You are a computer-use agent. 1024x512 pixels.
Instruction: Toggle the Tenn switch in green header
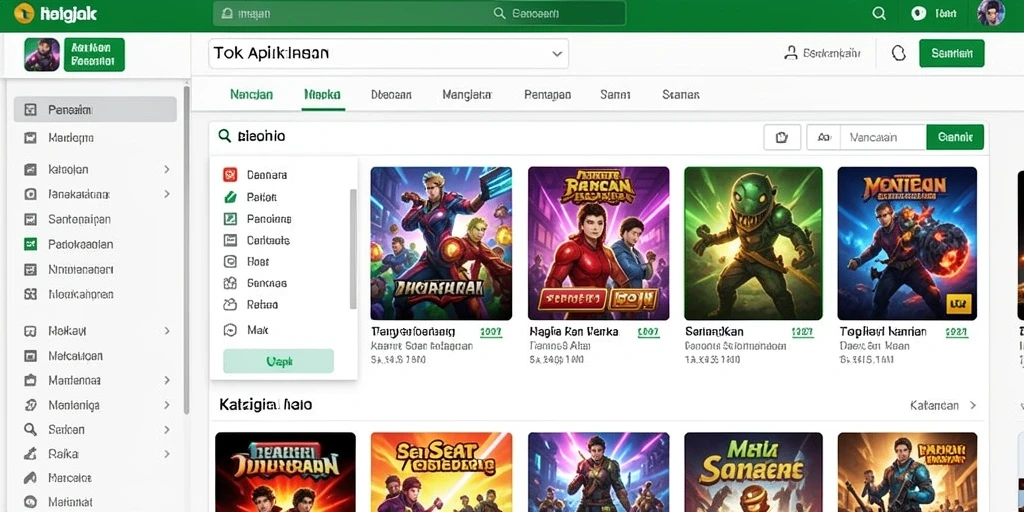point(919,13)
